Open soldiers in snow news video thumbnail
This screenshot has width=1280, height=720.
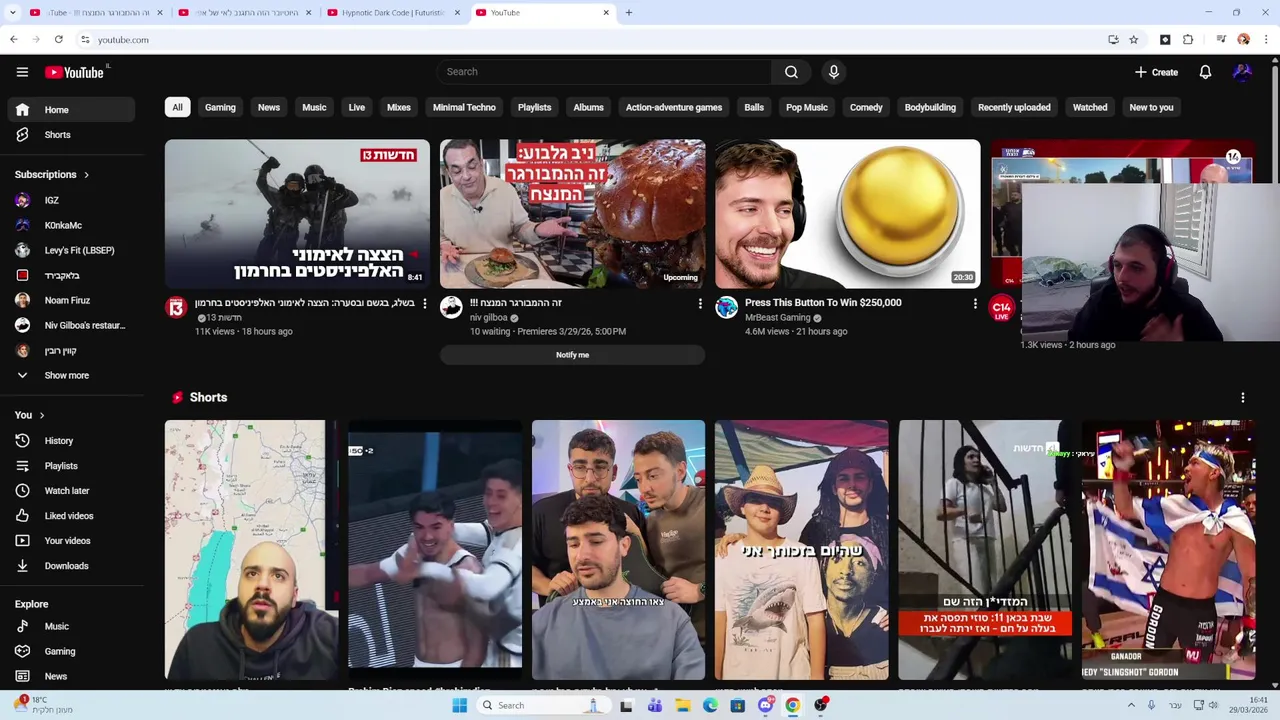(x=297, y=214)
